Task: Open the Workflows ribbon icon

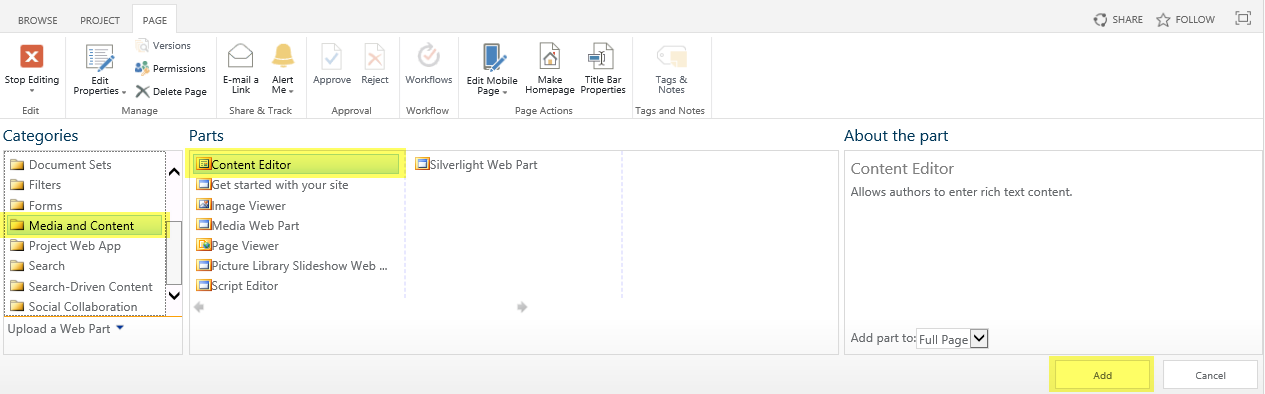Action: [428, 56]
